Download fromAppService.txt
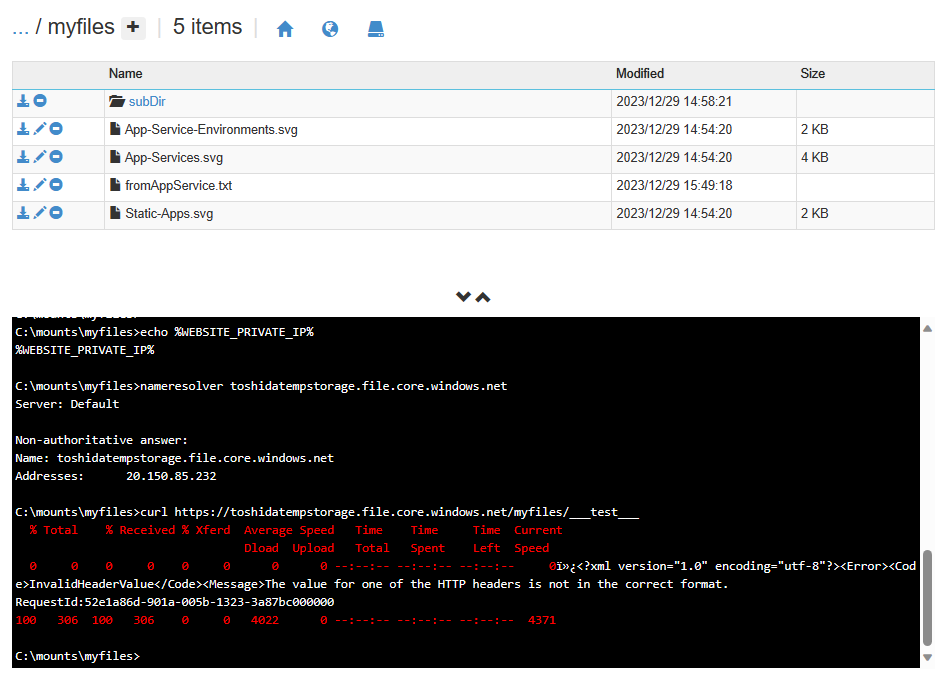 [x=23, y=185]
